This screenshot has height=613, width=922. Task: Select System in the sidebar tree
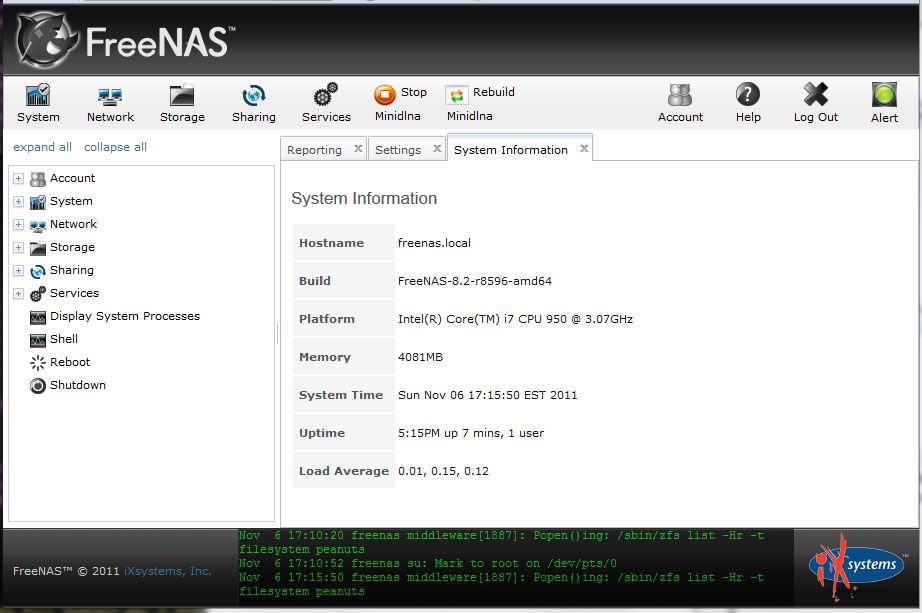point(71,201)
